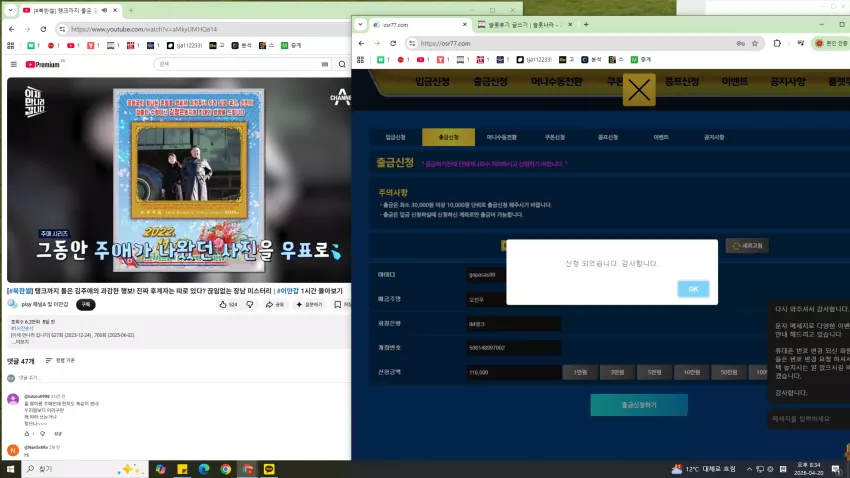850x478 pixels.
Task: Open the password key icon in address bar
Action: click(740, 43)
